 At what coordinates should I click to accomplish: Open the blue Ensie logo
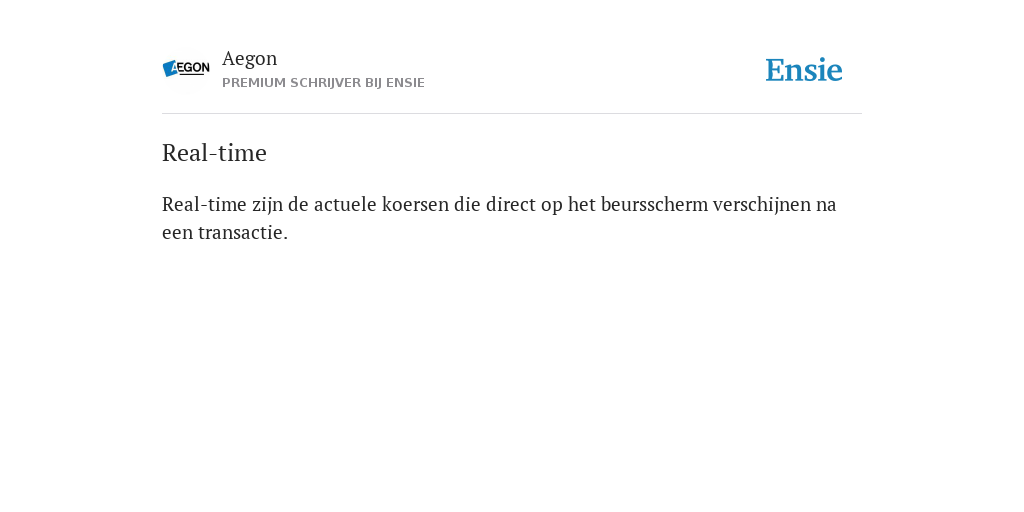pyautogui.click(x=804, y=70)
